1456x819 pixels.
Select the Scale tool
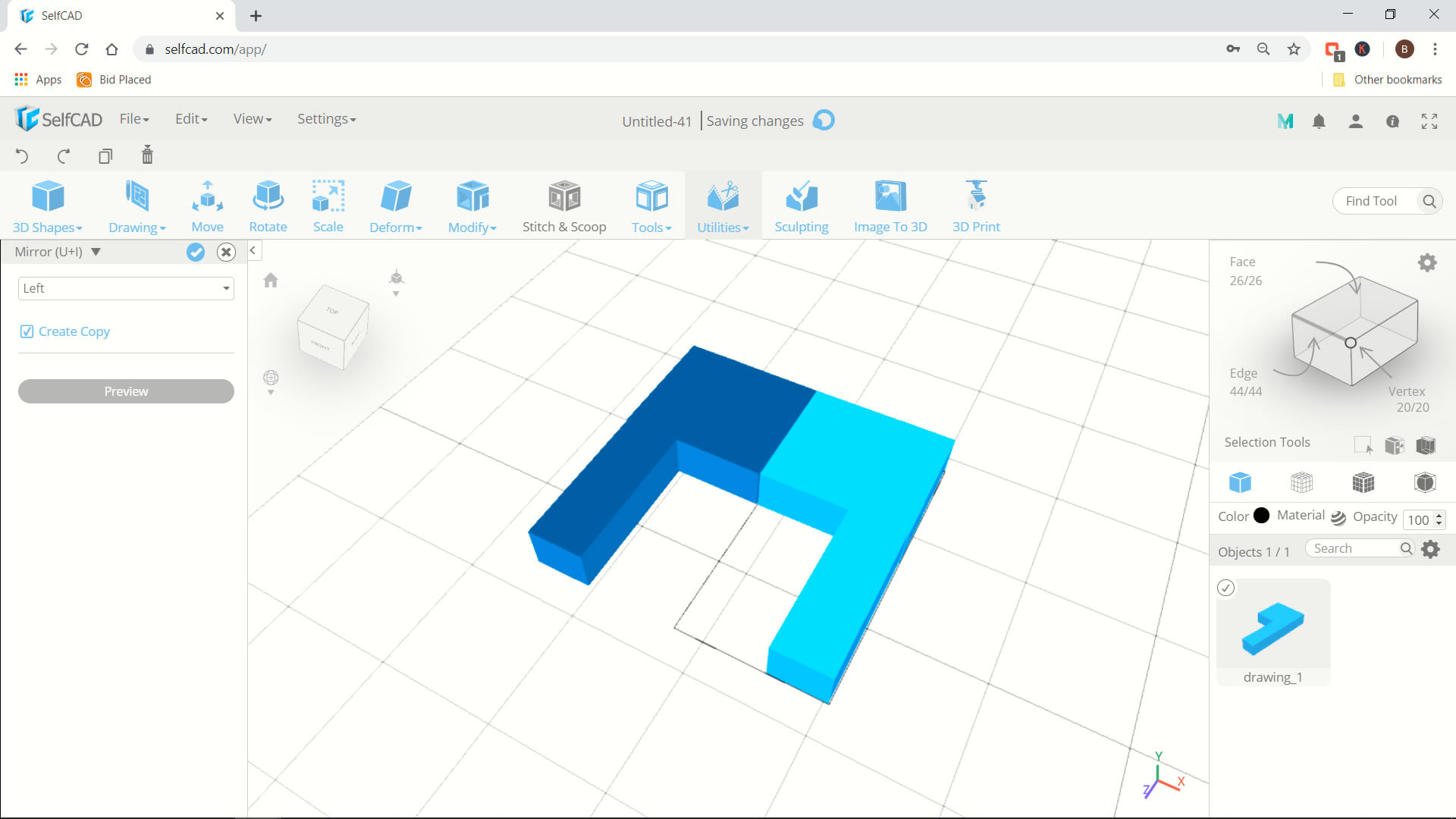[x=328, y=206]
